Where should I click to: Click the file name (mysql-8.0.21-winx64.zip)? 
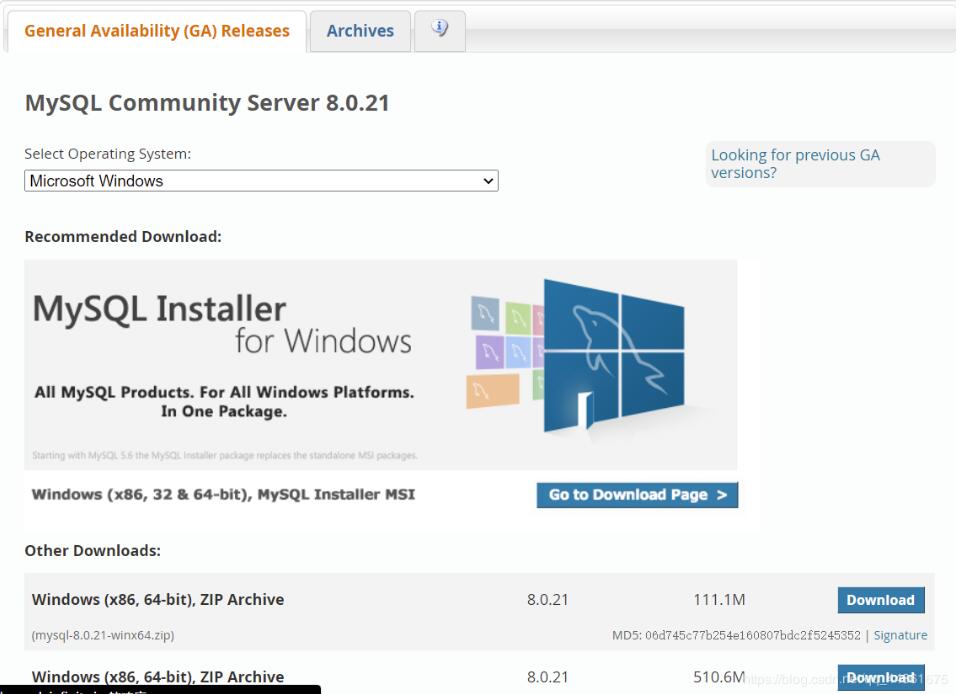click(103, 635)
